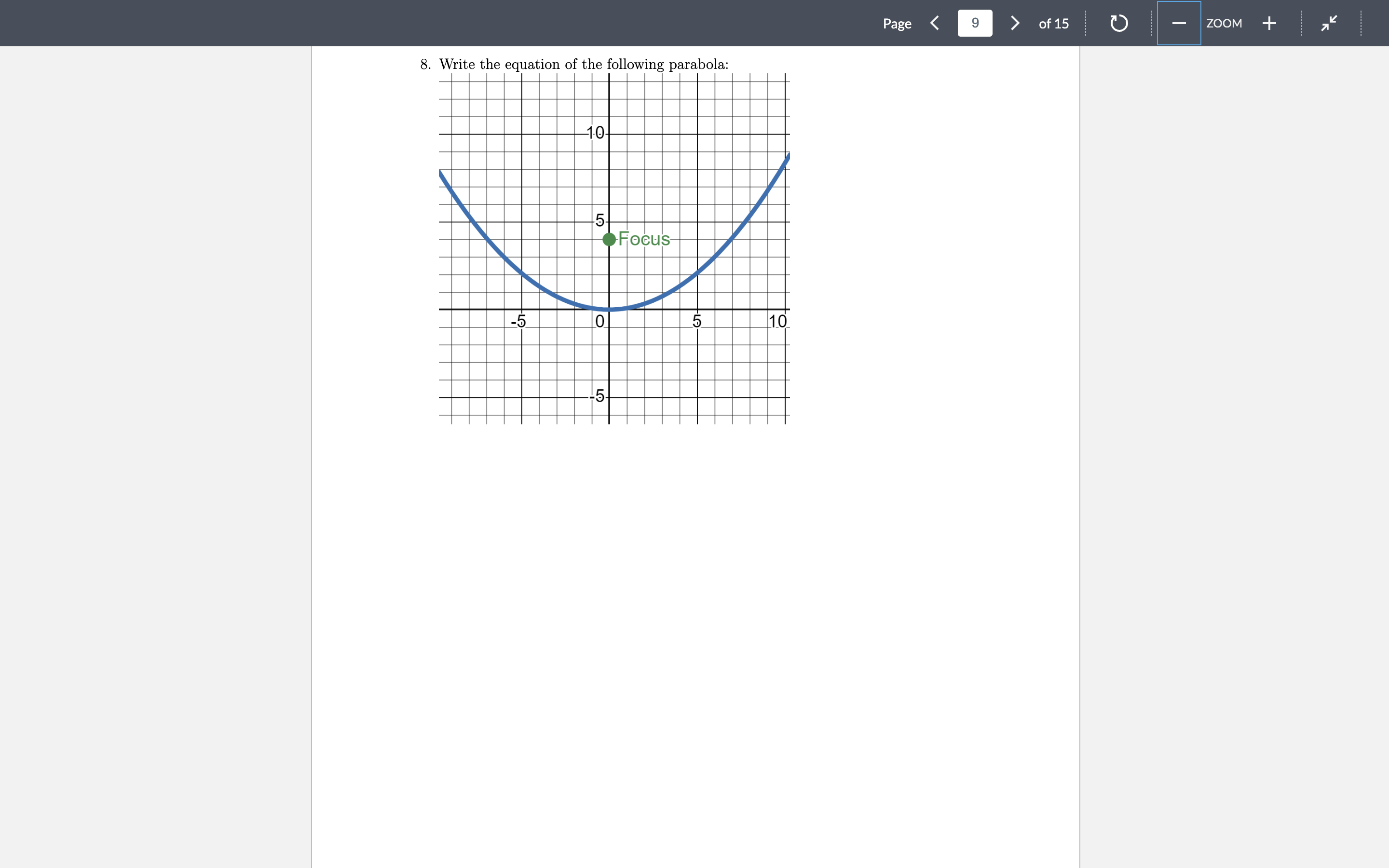The image size is (1389, 868).
Task: Click the zoom in plus icon
Action: 1269,24
